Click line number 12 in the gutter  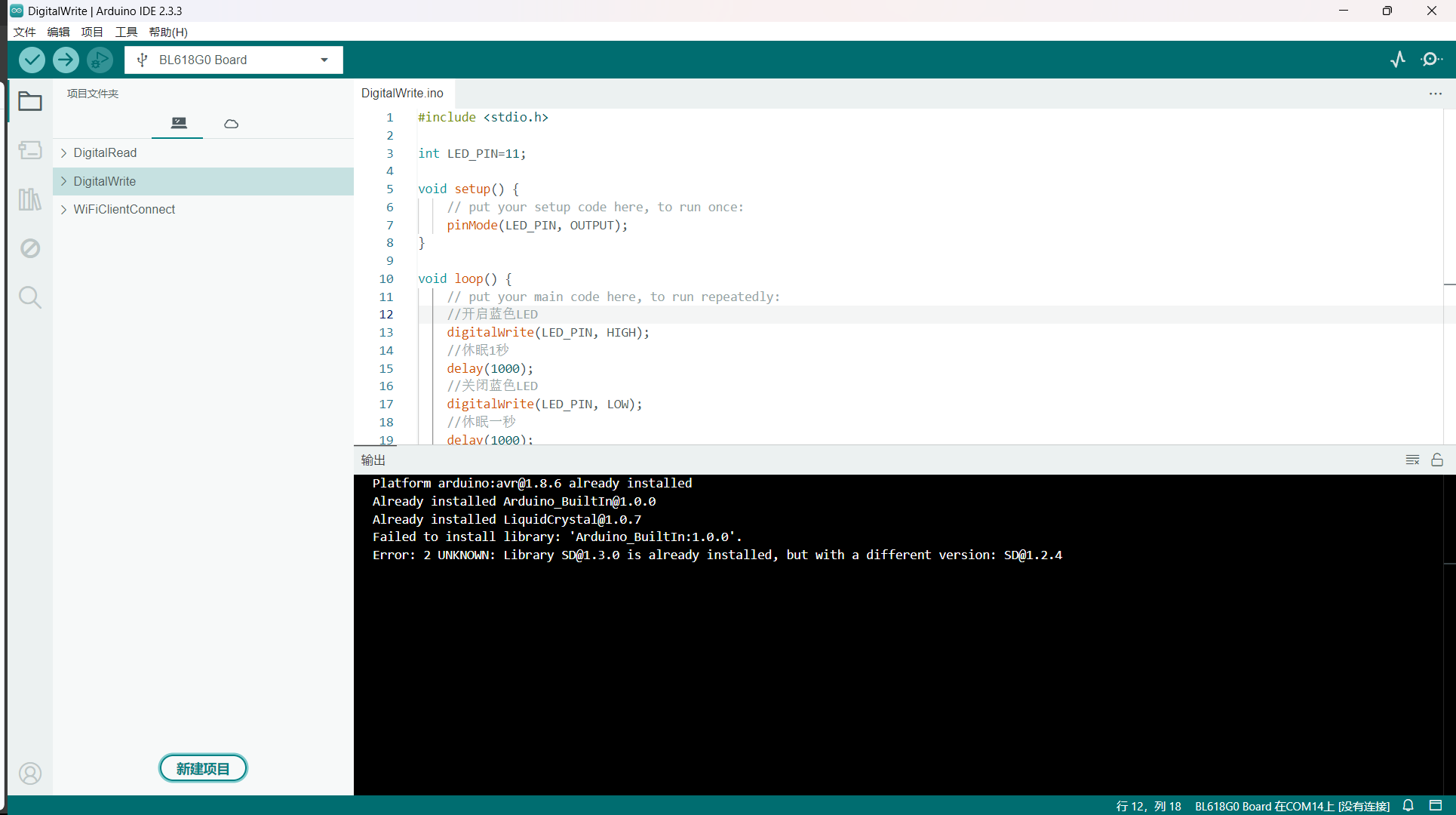tap(386, 315)
